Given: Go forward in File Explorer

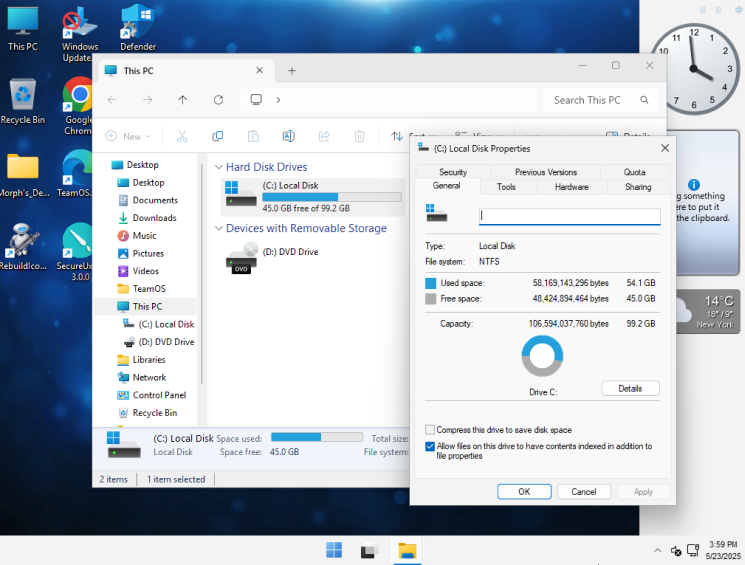Looking at the screenshot, I should click(x=148, y=100).
